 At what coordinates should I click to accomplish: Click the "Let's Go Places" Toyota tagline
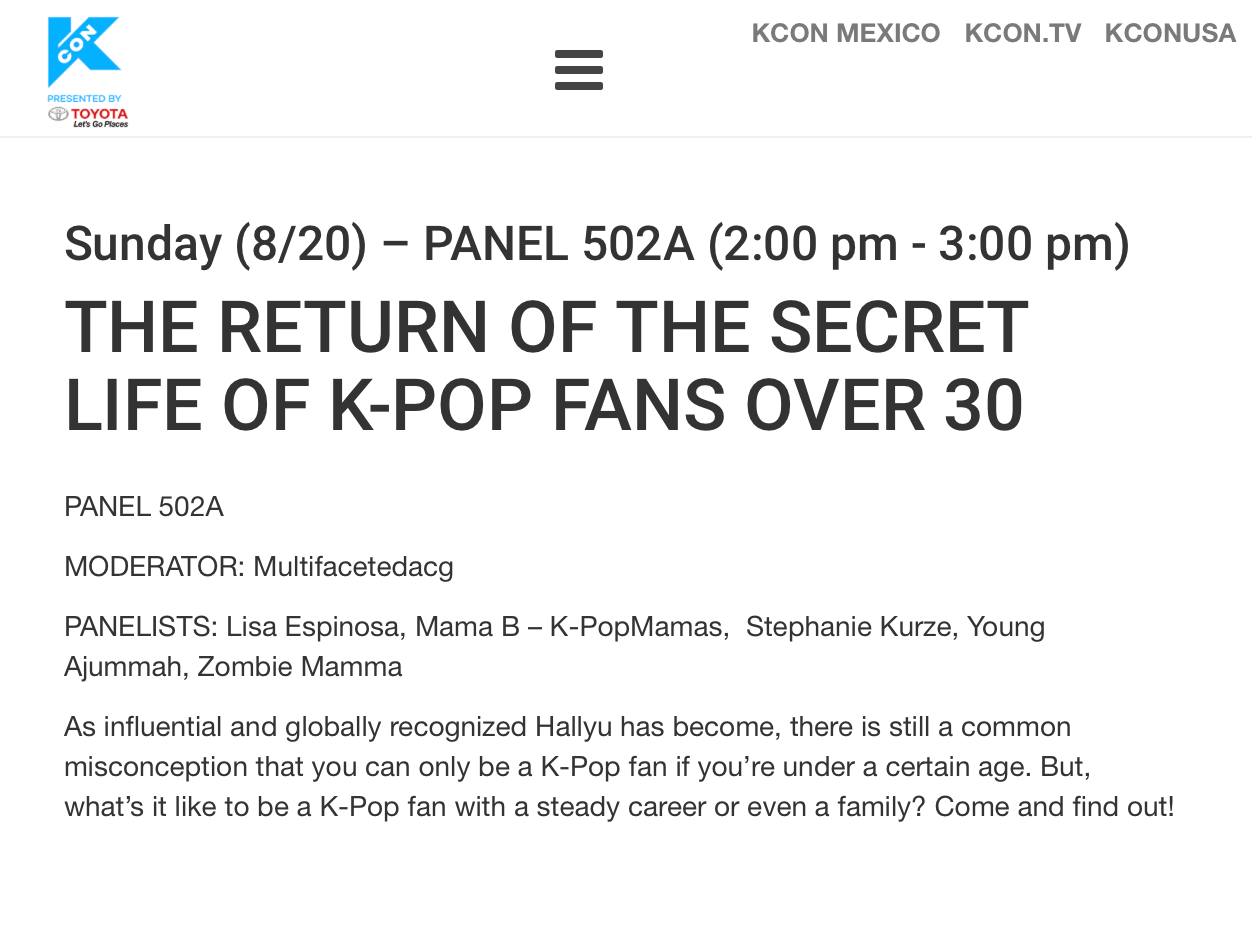click(100, 124)
